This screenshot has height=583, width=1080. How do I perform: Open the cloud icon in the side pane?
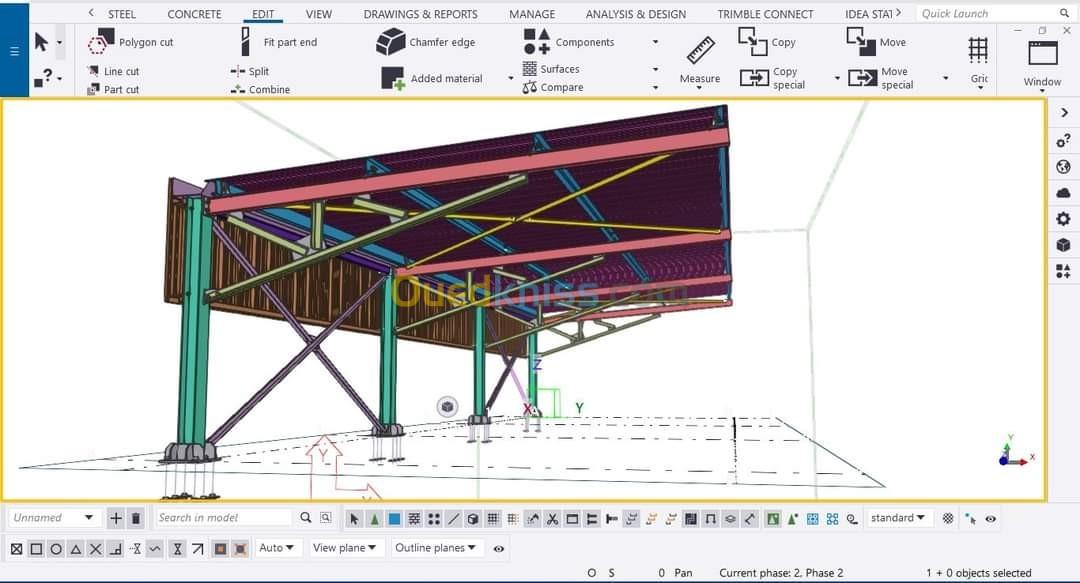click(1063, 193)
